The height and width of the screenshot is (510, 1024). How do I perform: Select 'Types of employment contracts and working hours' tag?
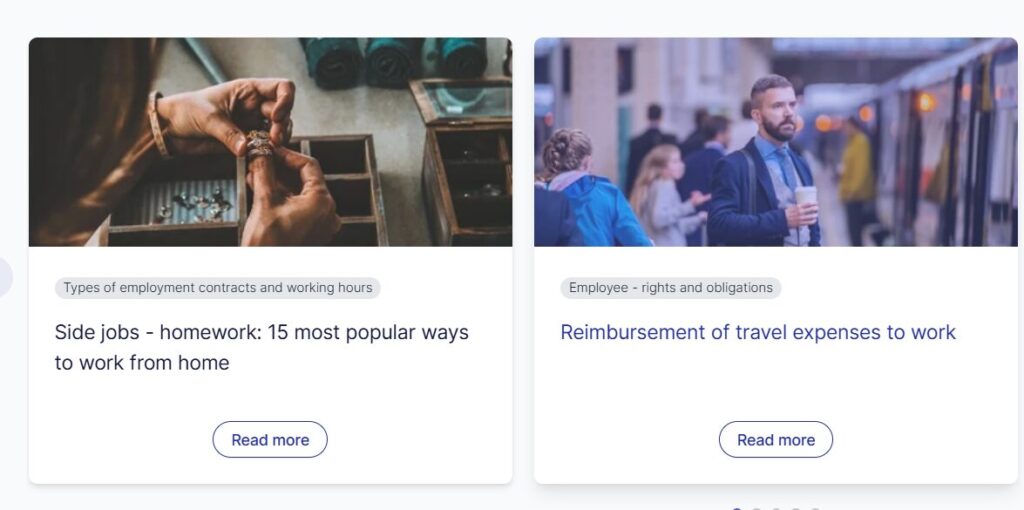[x=217, y=288]
